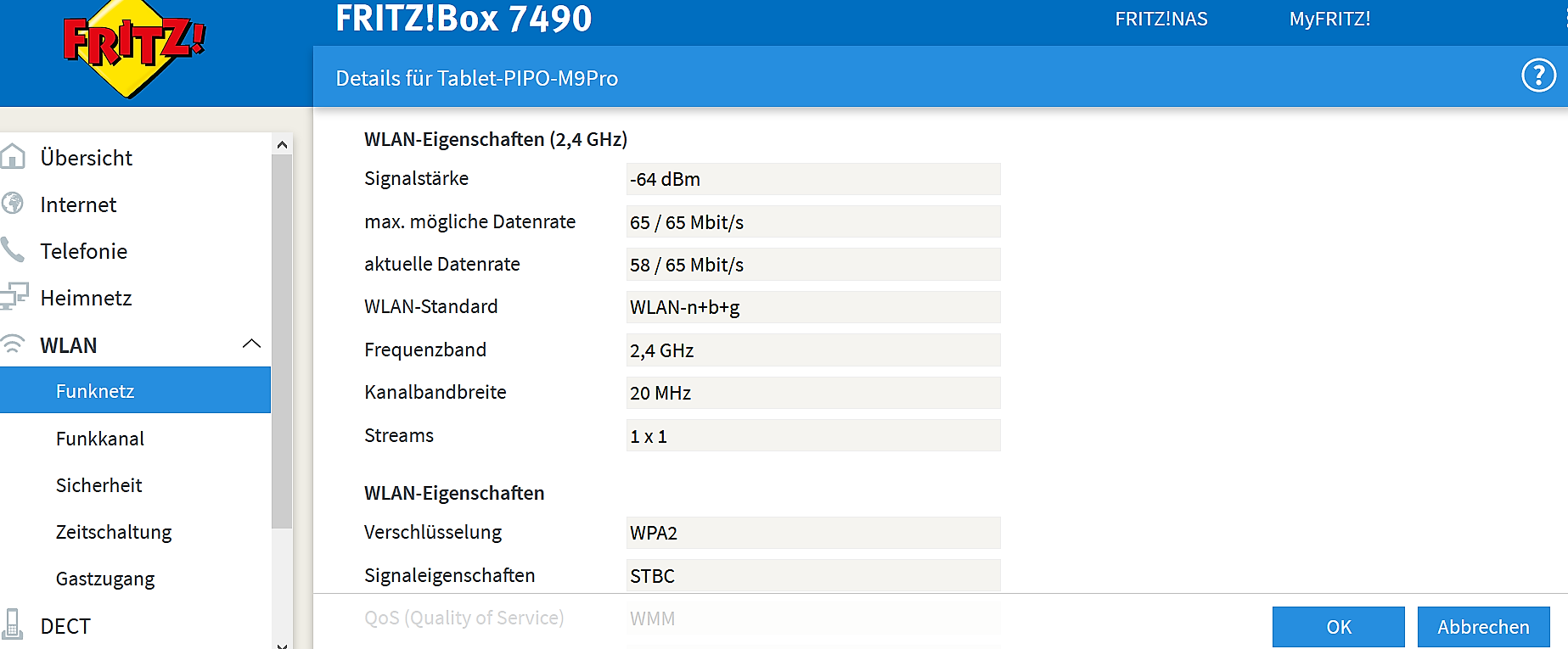This screenshot has width=1568, height=649.
Task: Open help with the question mark icon
Action: pyautogui.click(x=1538, y=76)
